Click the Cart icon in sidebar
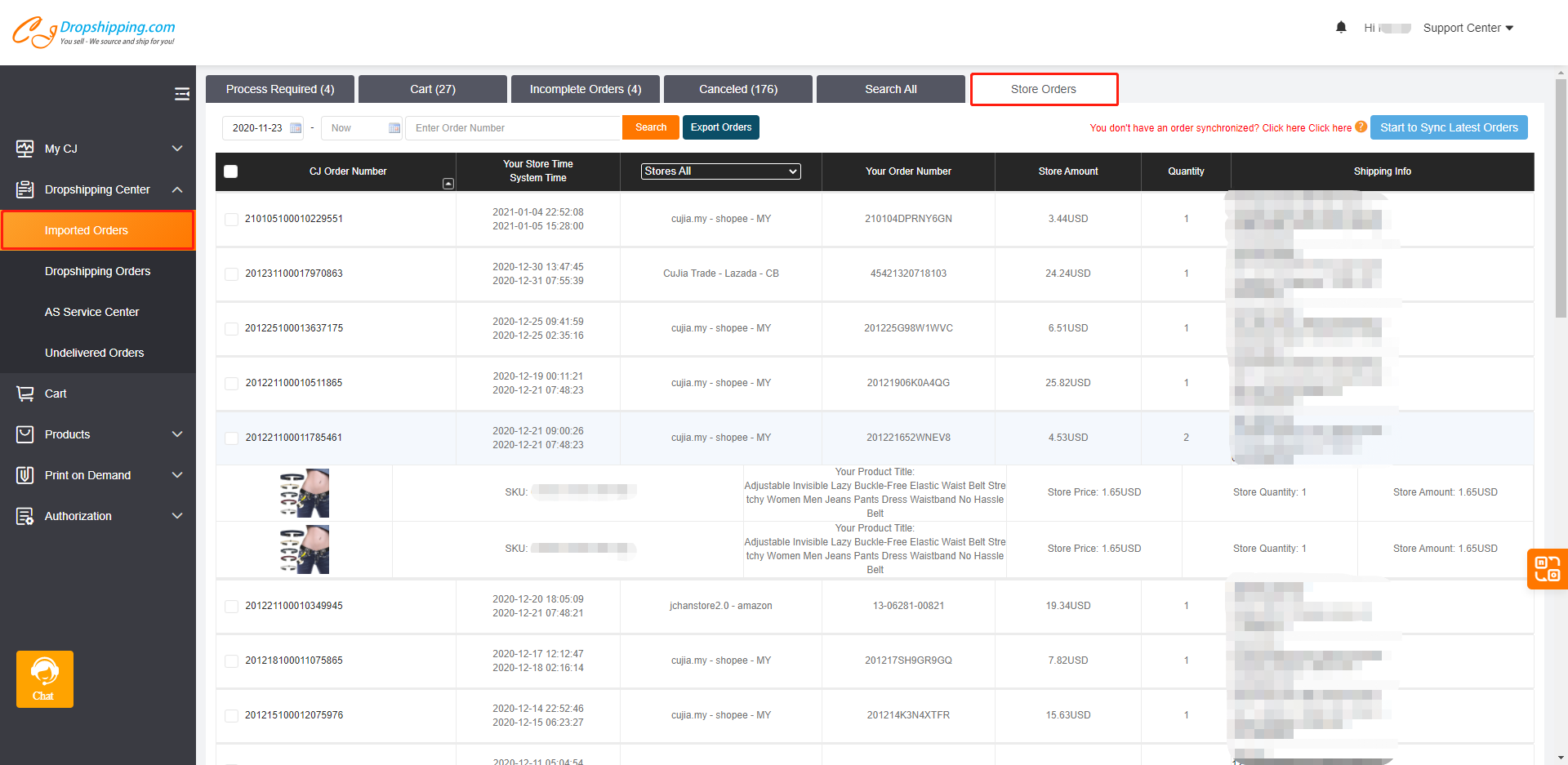The image size is (1568, 765). (x=25, y=394)
